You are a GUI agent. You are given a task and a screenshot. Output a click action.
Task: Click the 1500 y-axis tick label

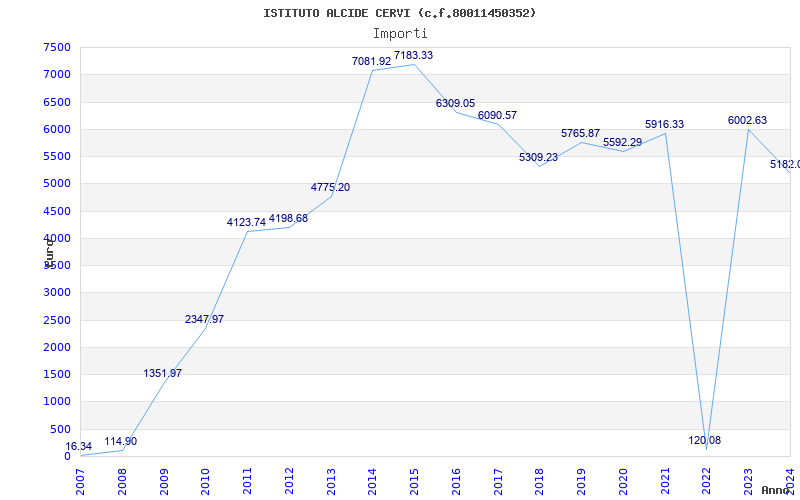pos(57,374)
